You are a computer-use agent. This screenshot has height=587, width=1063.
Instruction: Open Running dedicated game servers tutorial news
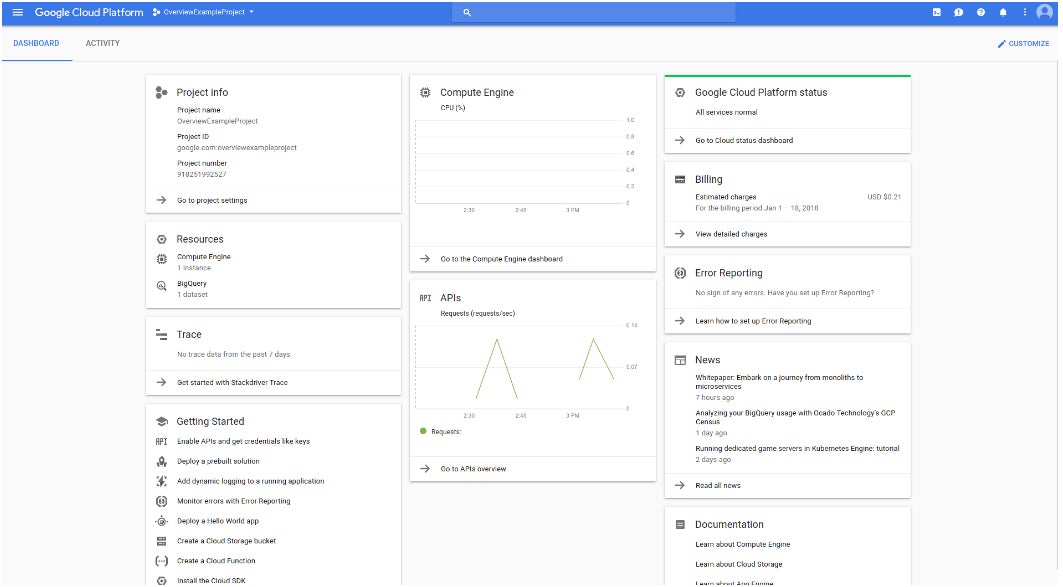coord(797,449)
